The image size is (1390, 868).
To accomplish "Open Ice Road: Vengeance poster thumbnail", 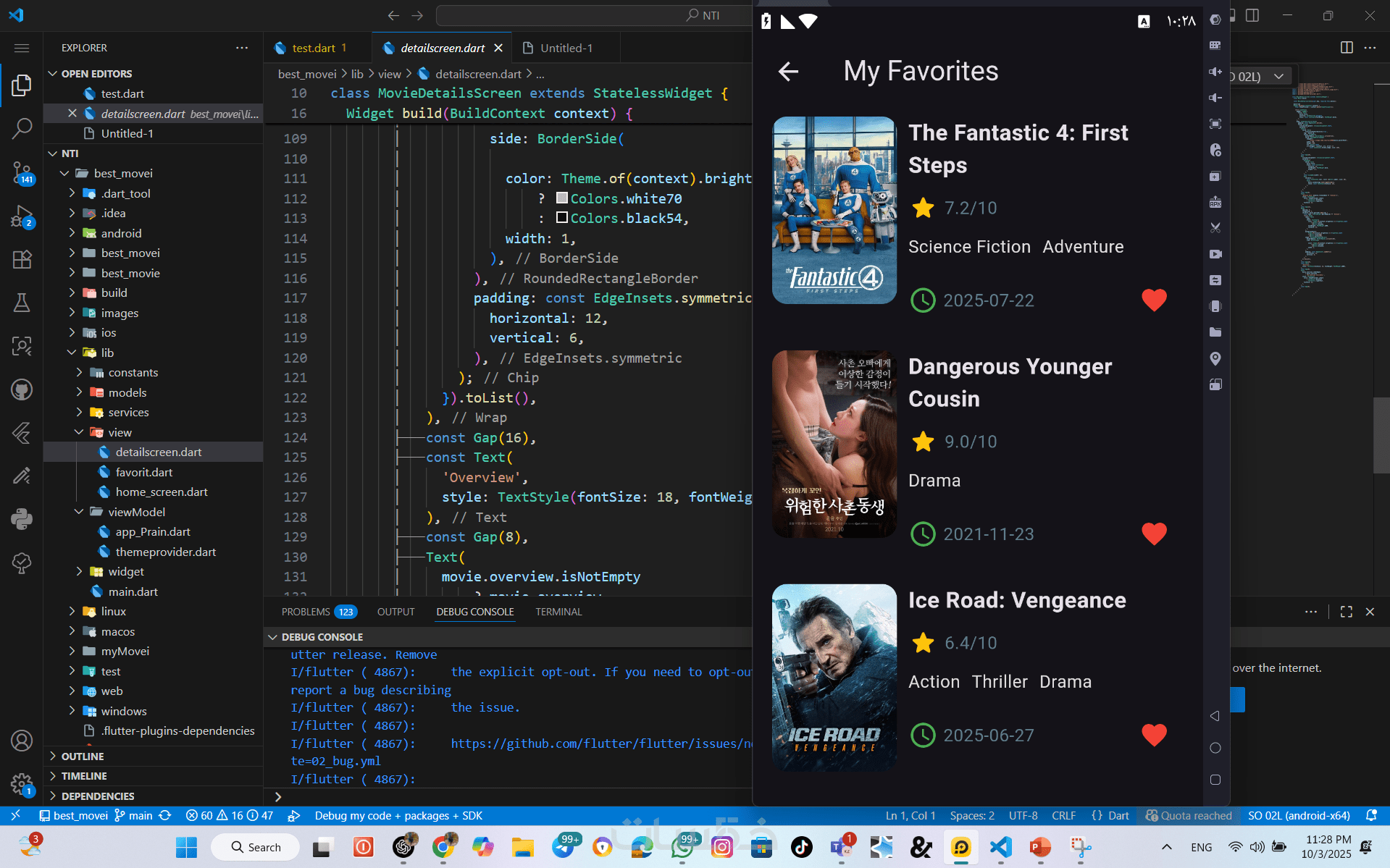I will pyautogui.click(x=834, y=678).
